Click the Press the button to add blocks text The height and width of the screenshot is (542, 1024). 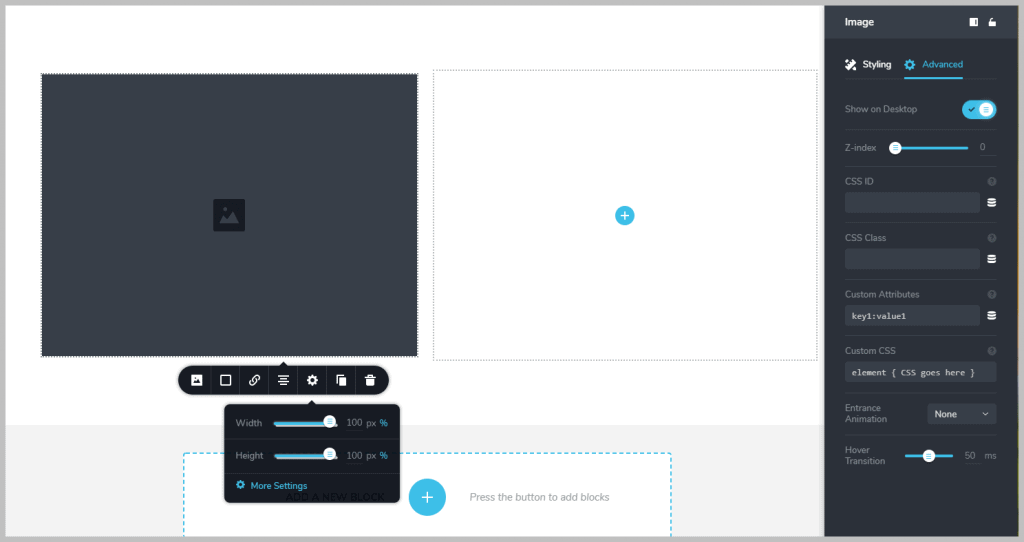539,498
